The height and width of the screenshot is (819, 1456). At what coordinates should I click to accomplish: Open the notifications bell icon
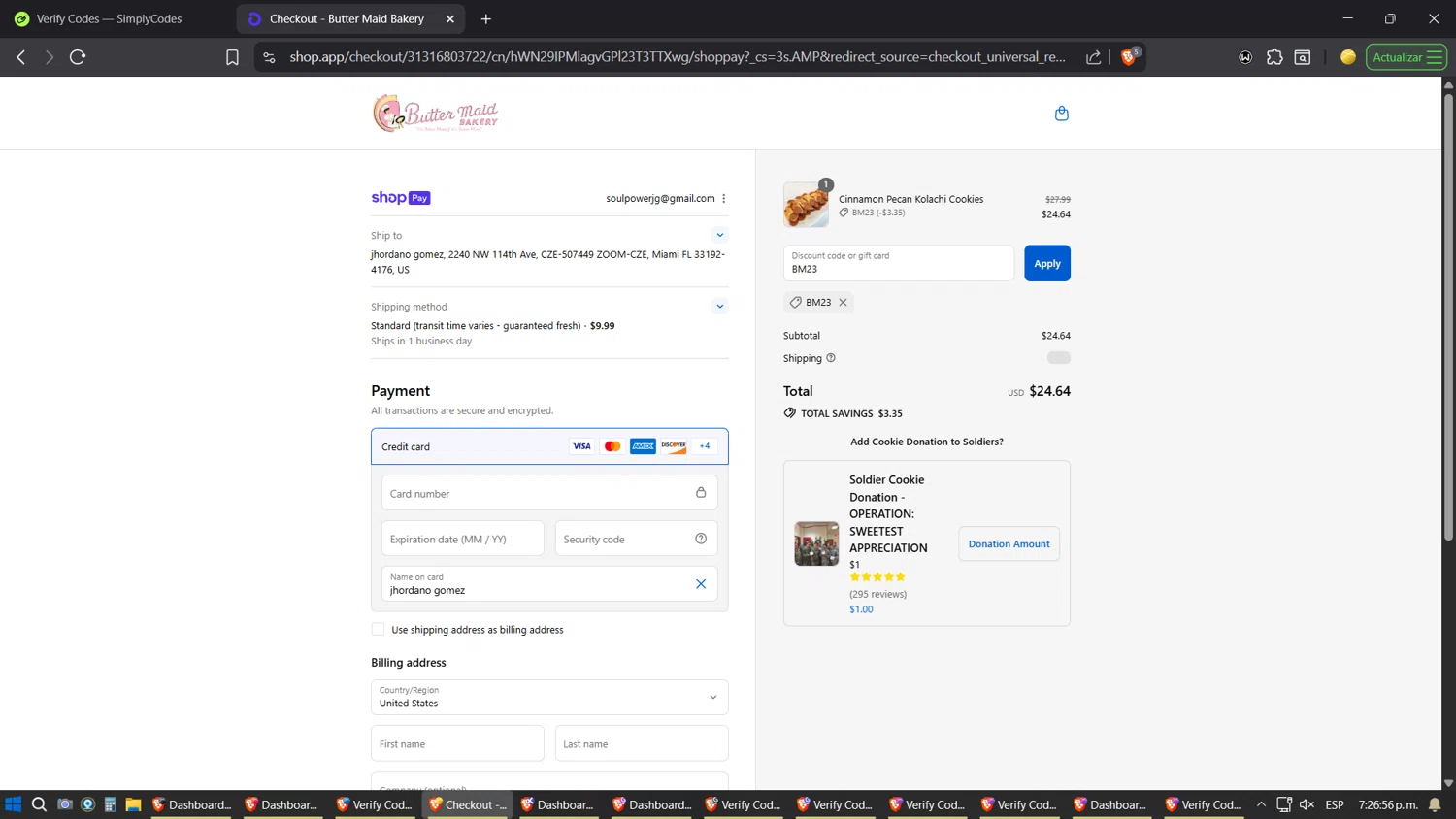(1435, 804)
